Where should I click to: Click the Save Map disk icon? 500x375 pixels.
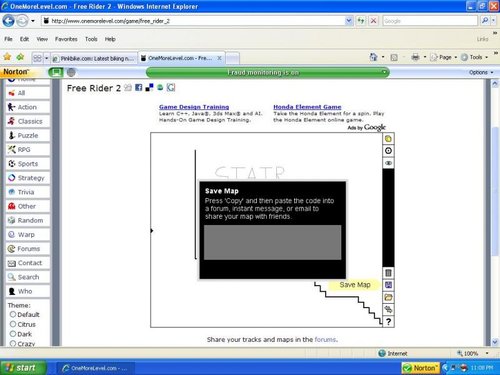388,285
